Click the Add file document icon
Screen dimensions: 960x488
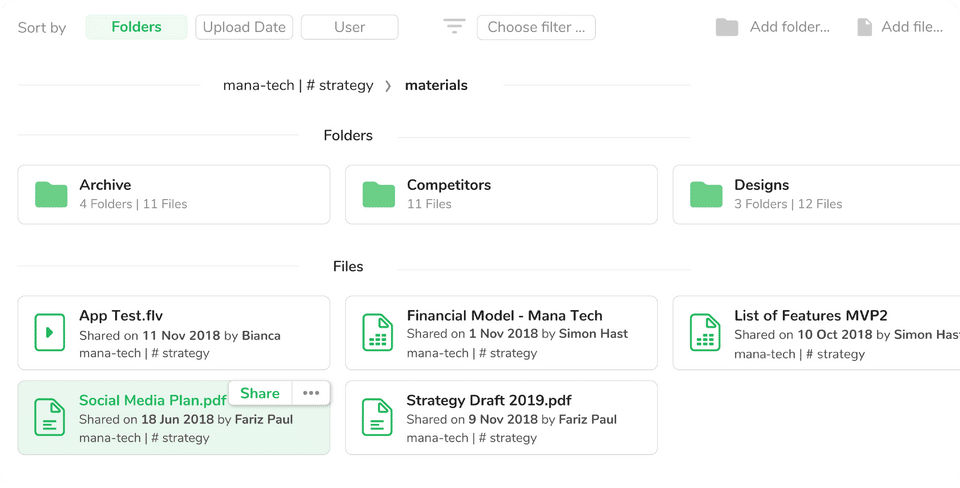click(864, 27)
